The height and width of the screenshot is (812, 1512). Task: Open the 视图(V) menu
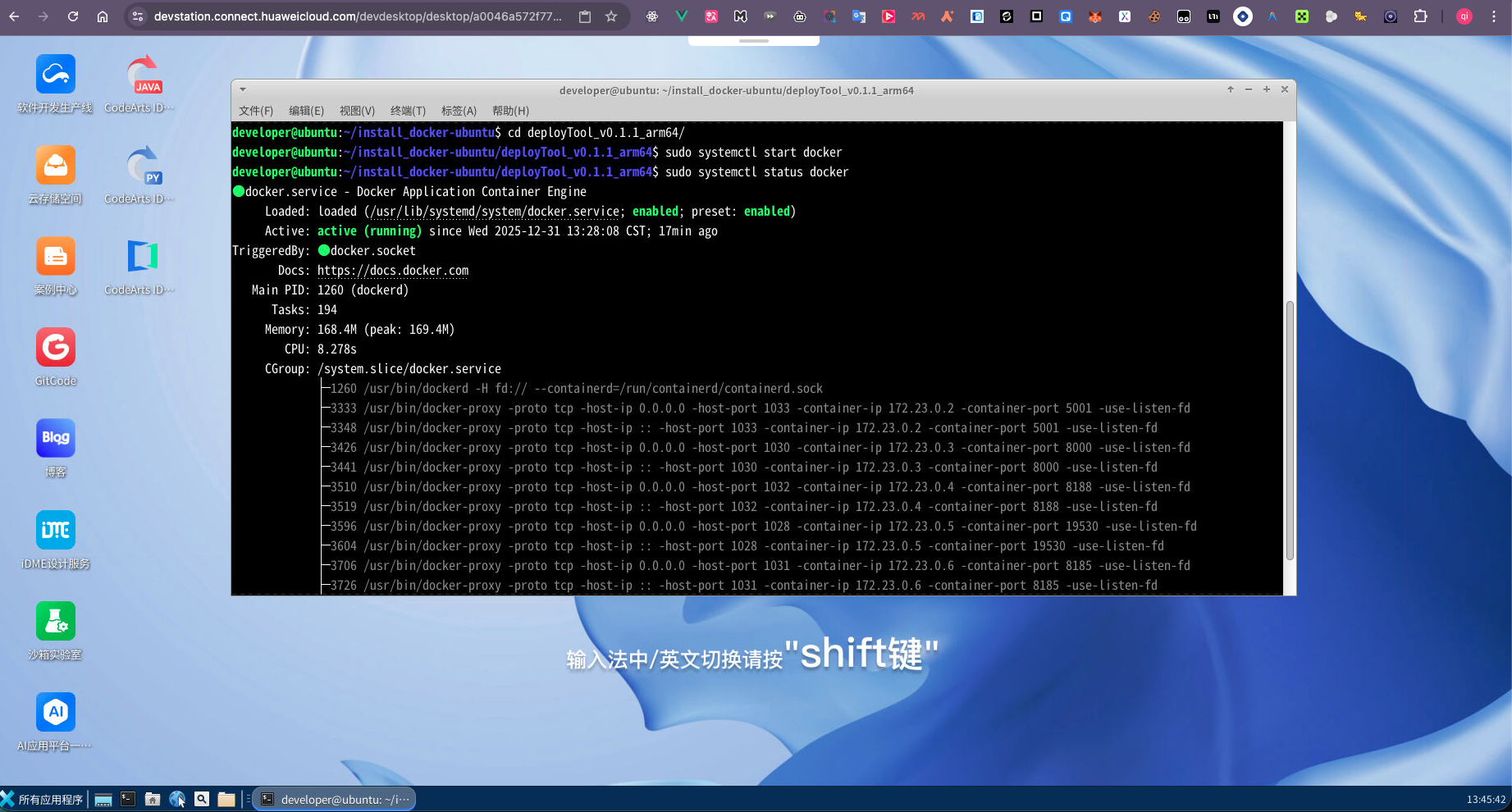[357, 111]
